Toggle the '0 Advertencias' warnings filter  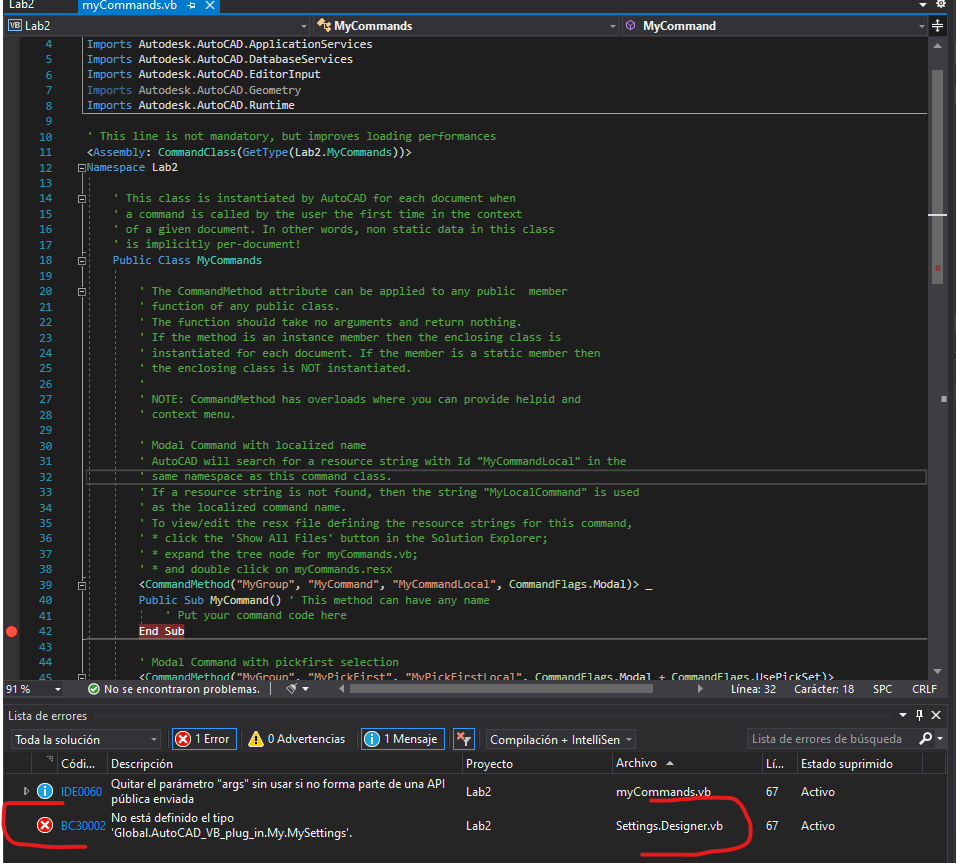[x=296, y=739]
